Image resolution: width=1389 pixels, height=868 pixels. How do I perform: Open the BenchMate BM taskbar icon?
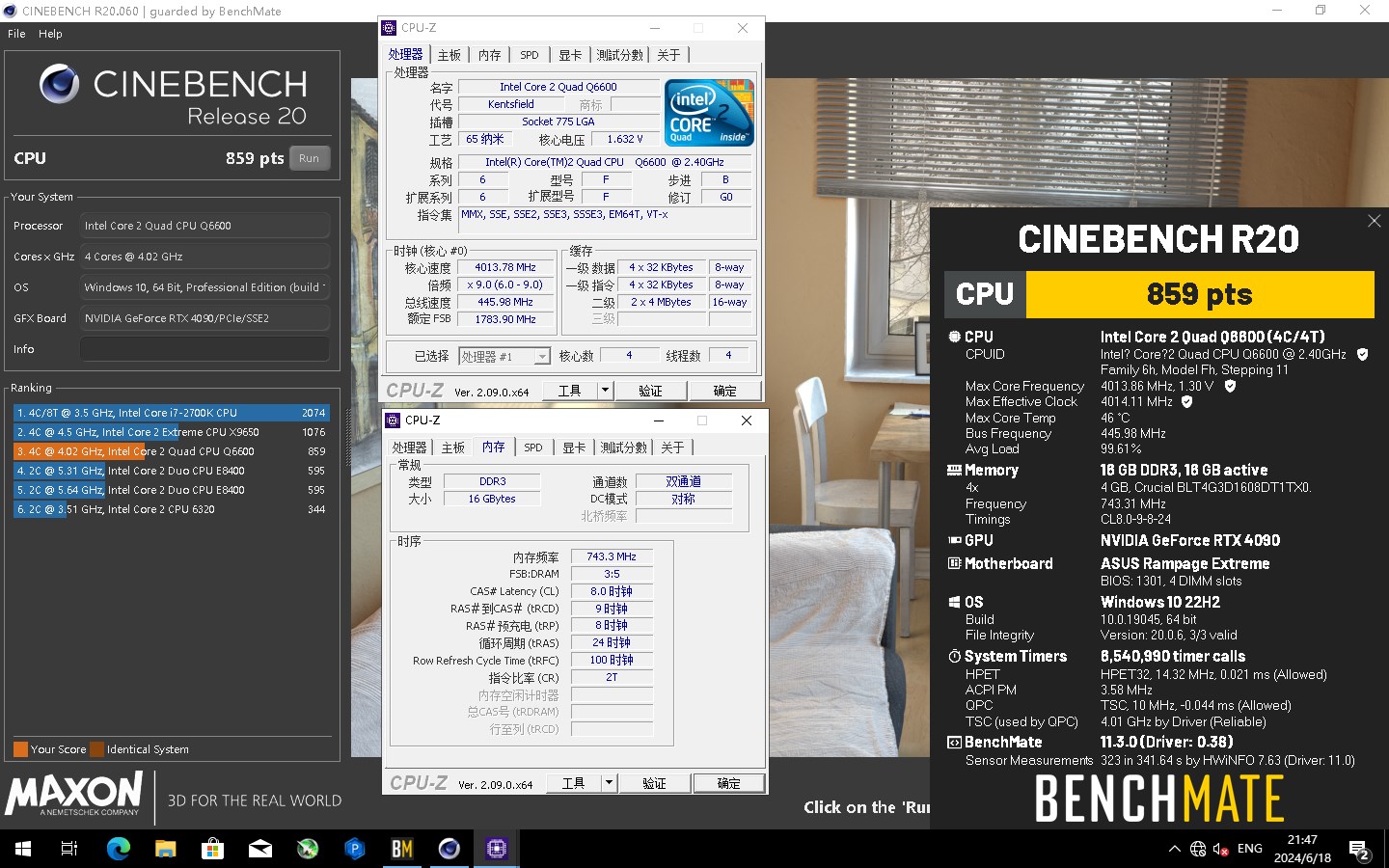pyautogui.click(x=401, y=849)
